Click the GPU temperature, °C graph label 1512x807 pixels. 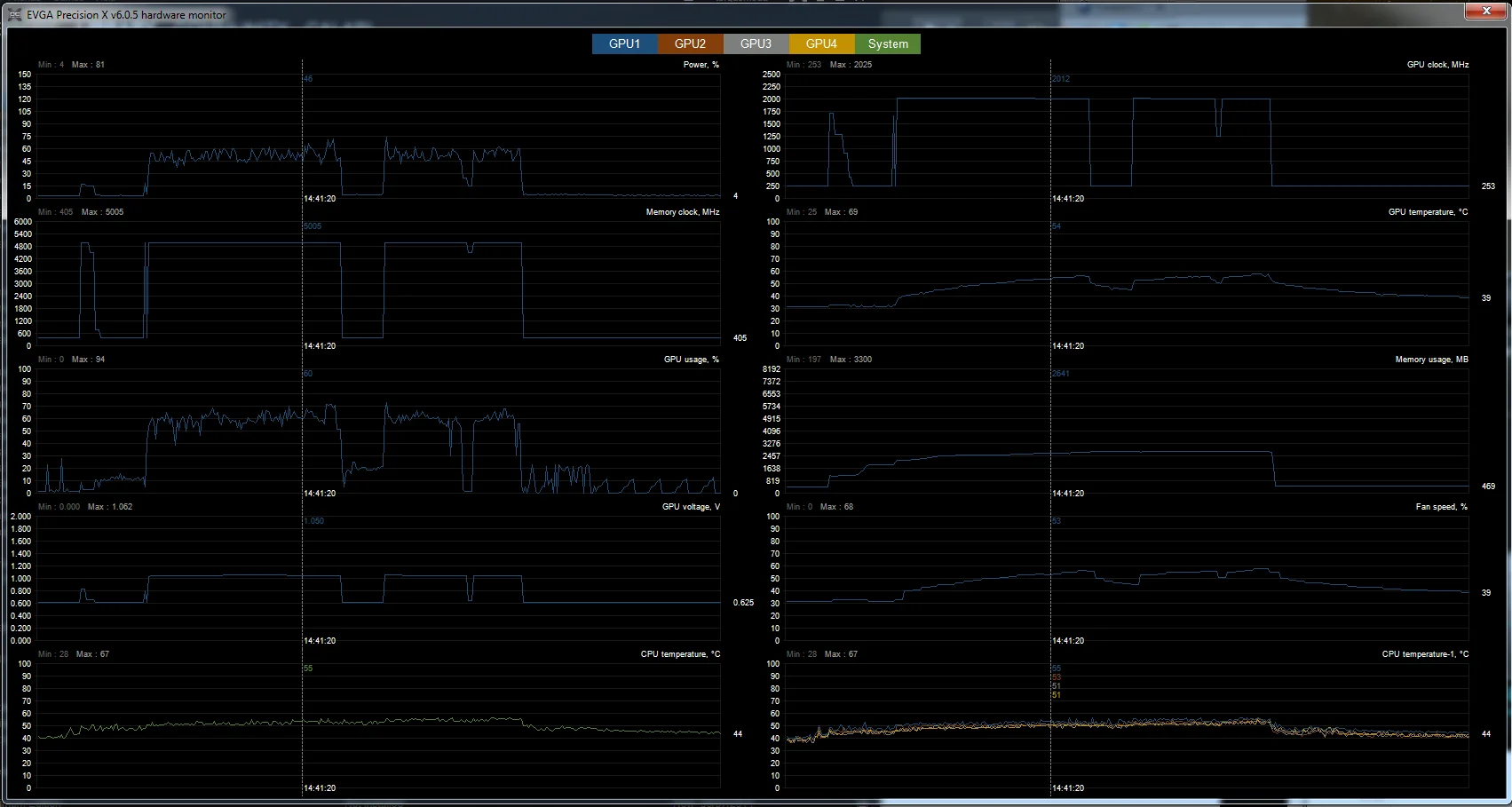tap(1429, 212)
